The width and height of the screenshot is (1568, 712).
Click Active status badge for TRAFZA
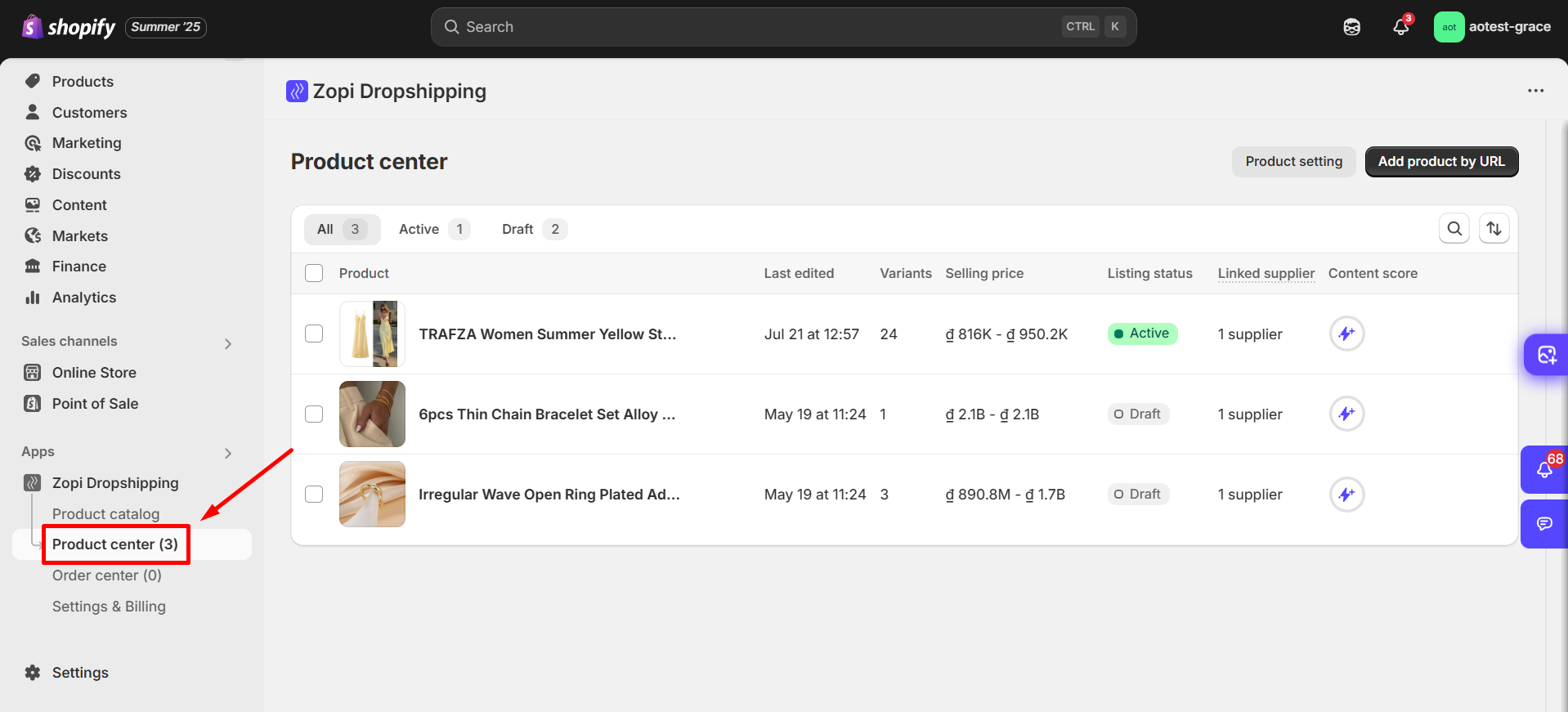(1142, 334)
